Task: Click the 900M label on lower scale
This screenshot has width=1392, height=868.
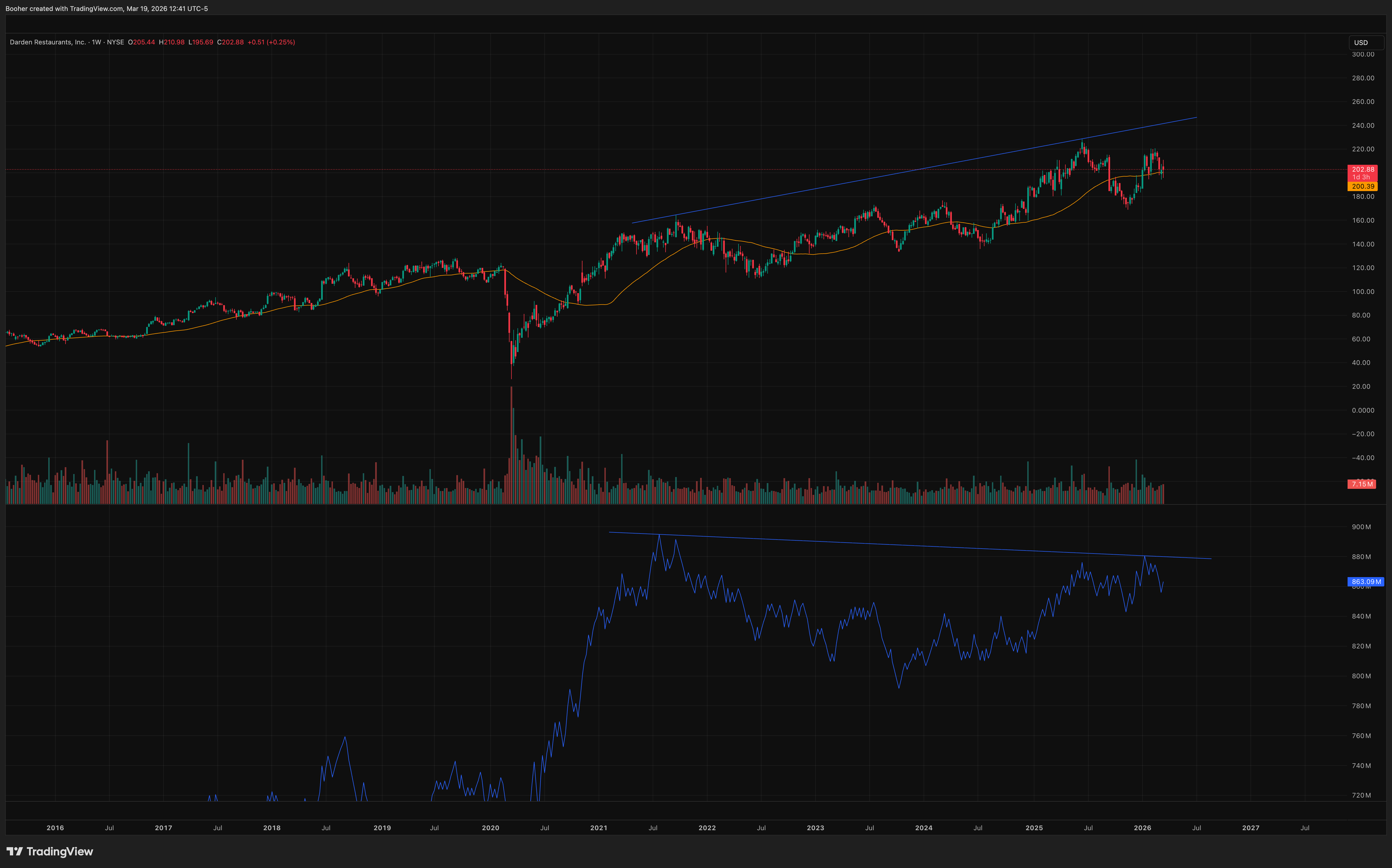Action: coord(1361,527)
